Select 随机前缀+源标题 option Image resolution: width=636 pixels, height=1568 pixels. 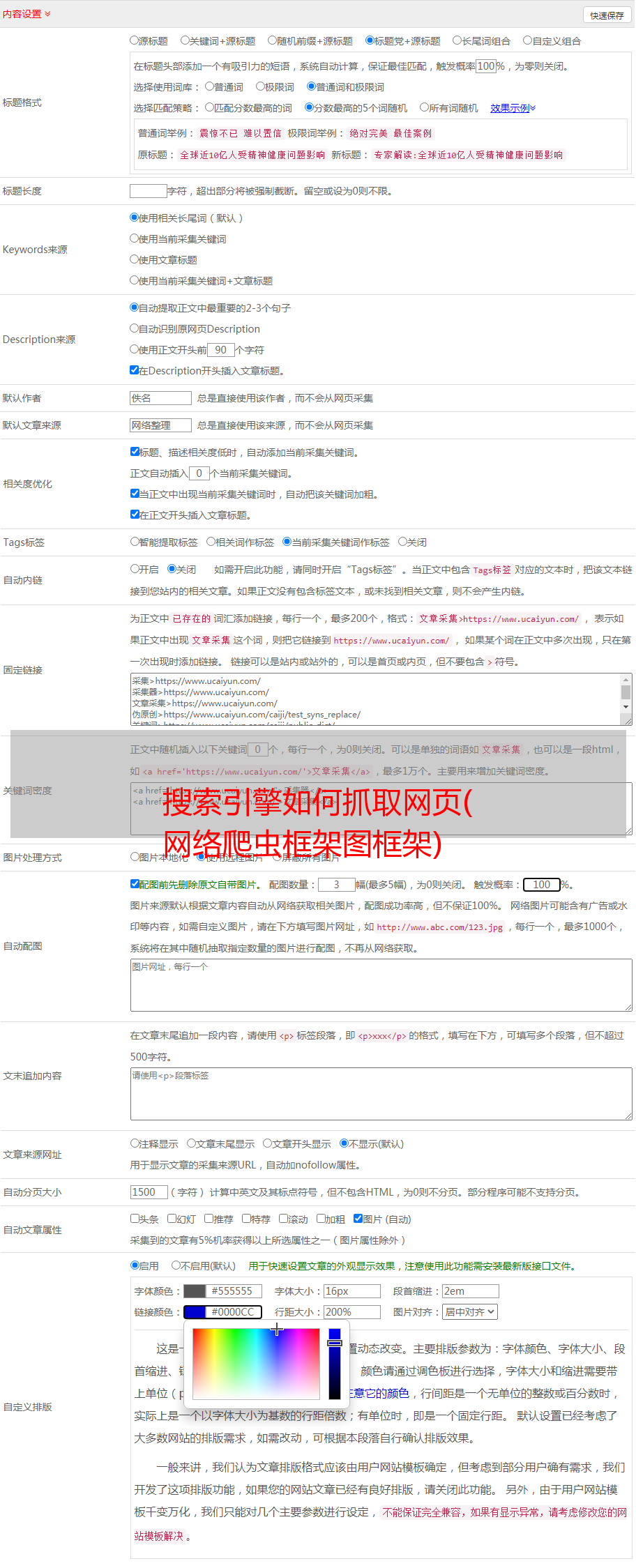click(x=273, y=40)
